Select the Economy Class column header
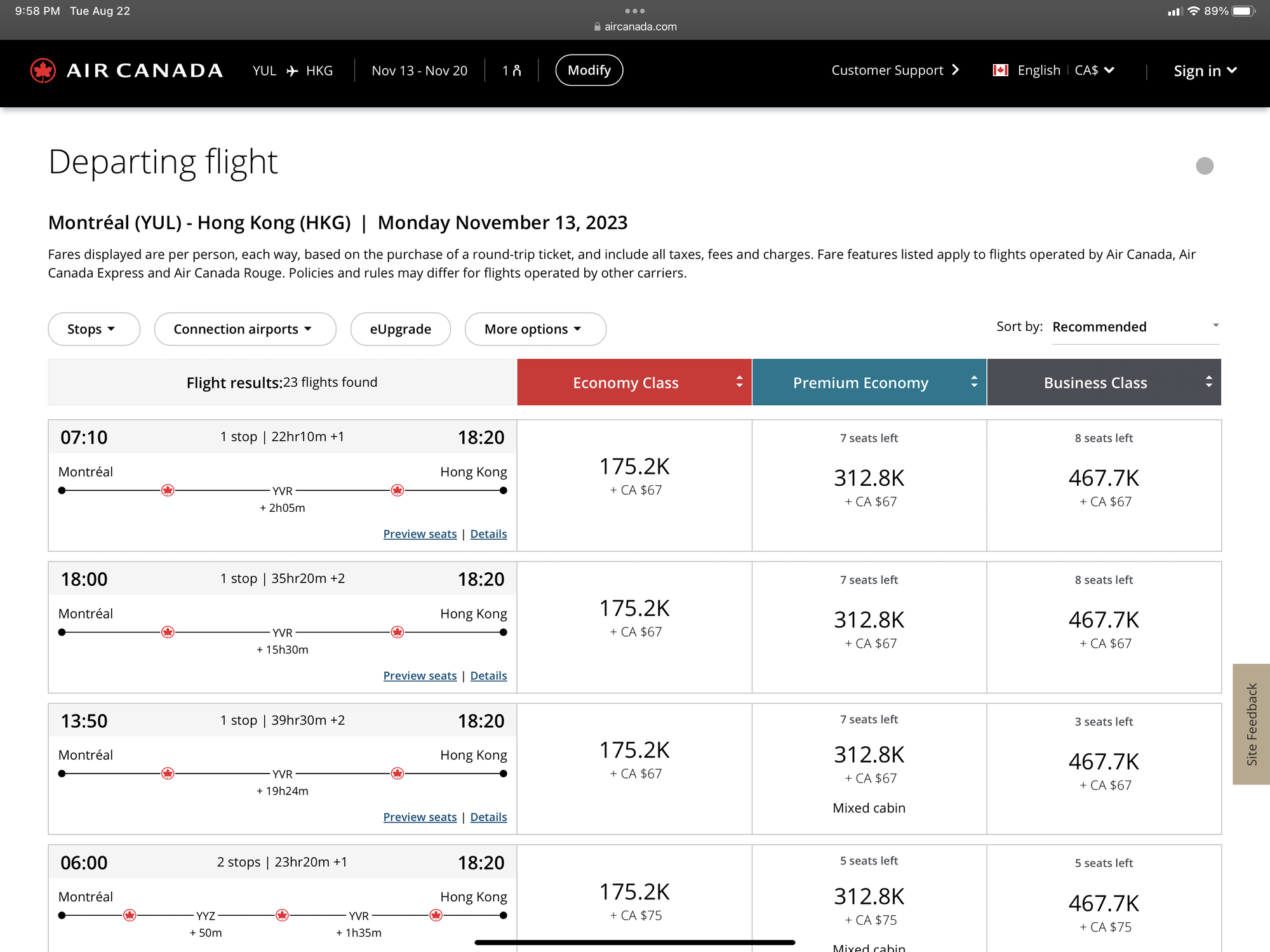Image resolution: width=1270 pixels, height=952 pixels. point(625,382)
